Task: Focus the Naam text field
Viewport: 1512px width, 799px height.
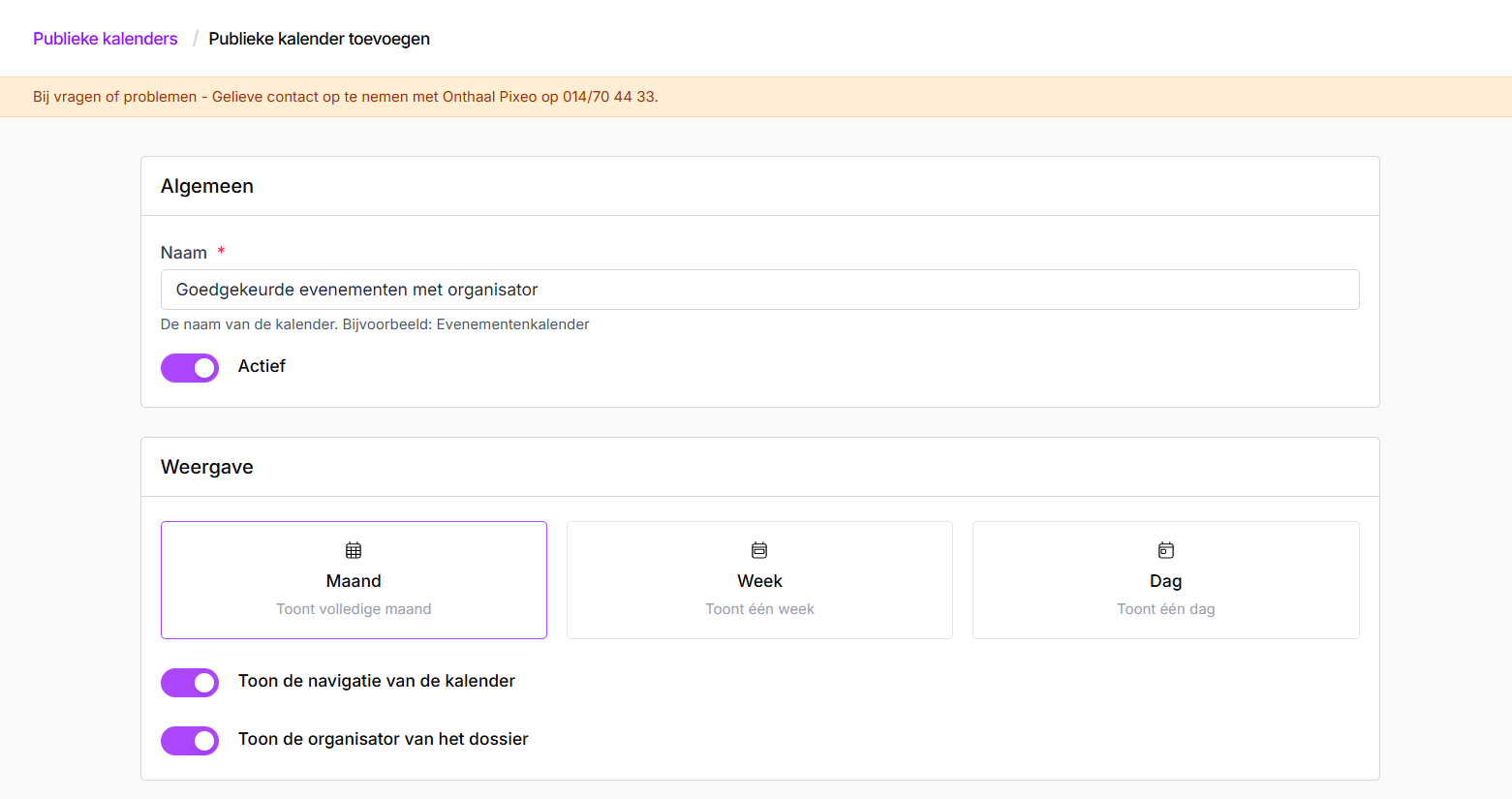Action: 759,290
